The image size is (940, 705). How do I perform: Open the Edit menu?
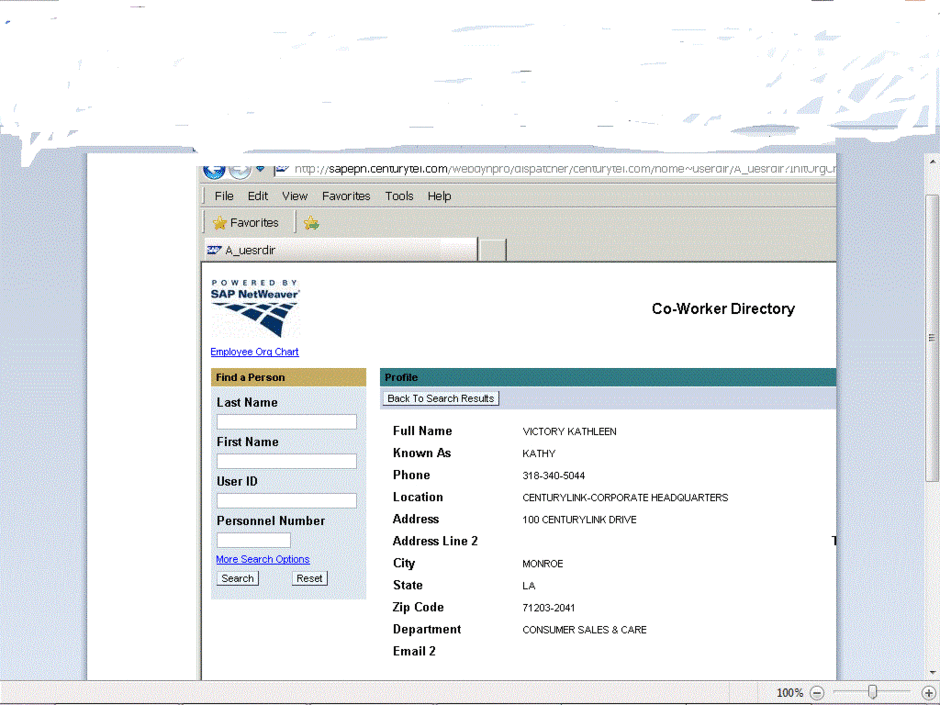coord(258,196)
